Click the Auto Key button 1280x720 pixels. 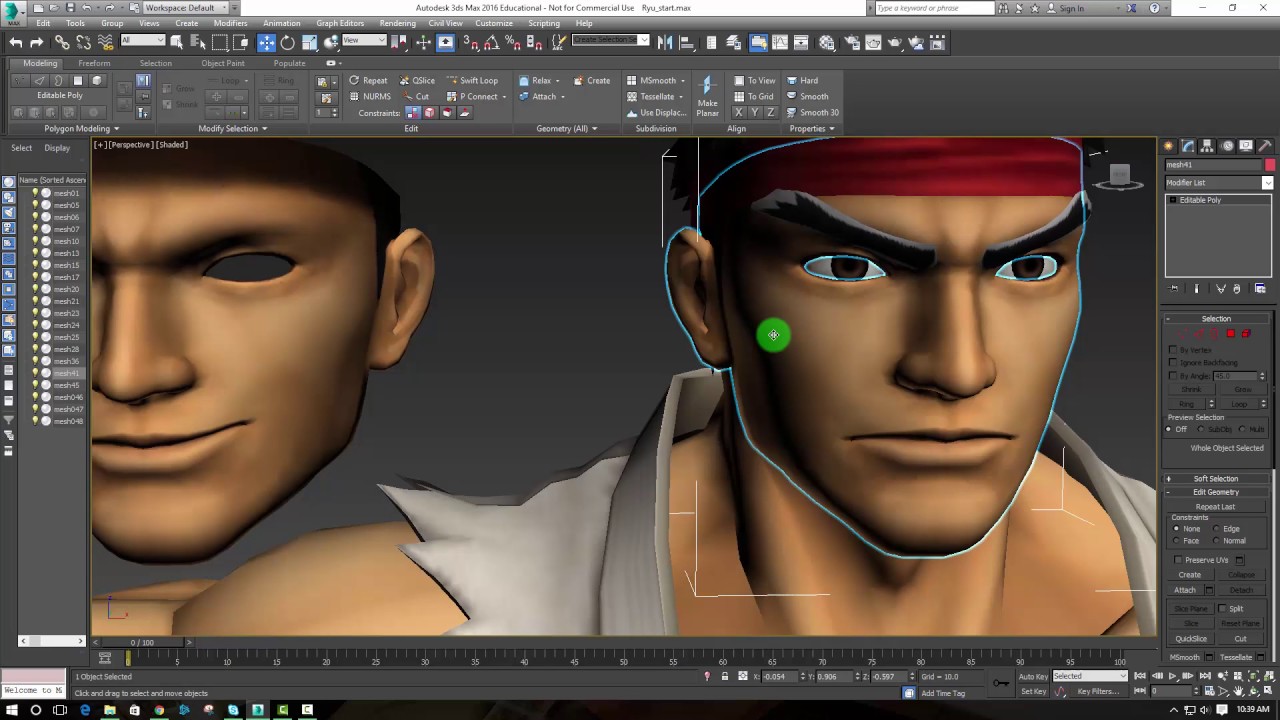point(1033,677)
